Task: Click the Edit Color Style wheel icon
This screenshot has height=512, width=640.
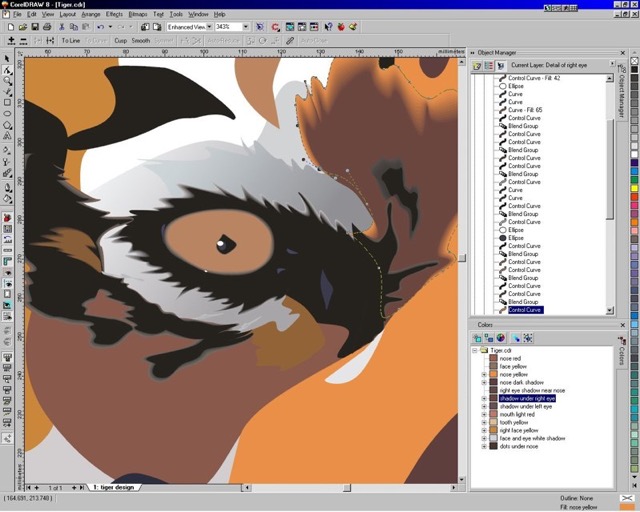Action: tap(501, 338)
